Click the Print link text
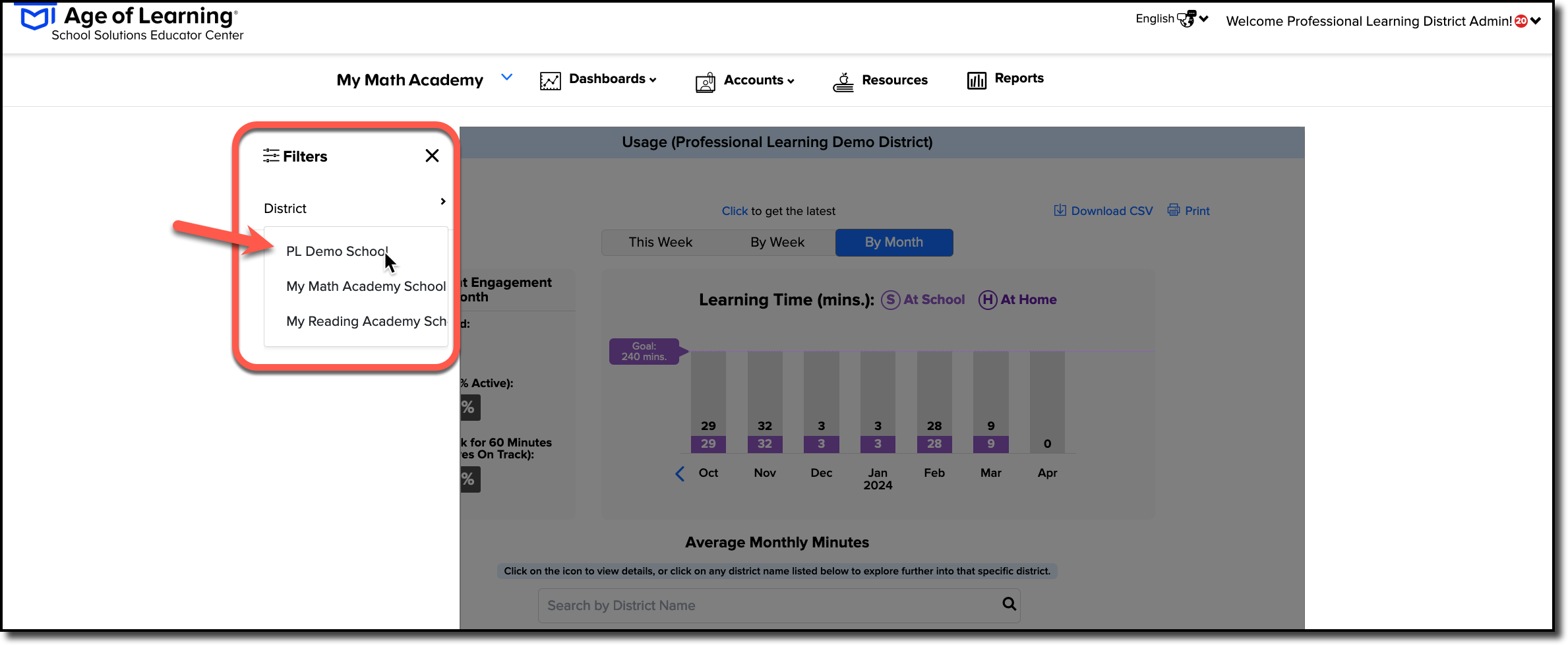 [x=1197, y=211]
